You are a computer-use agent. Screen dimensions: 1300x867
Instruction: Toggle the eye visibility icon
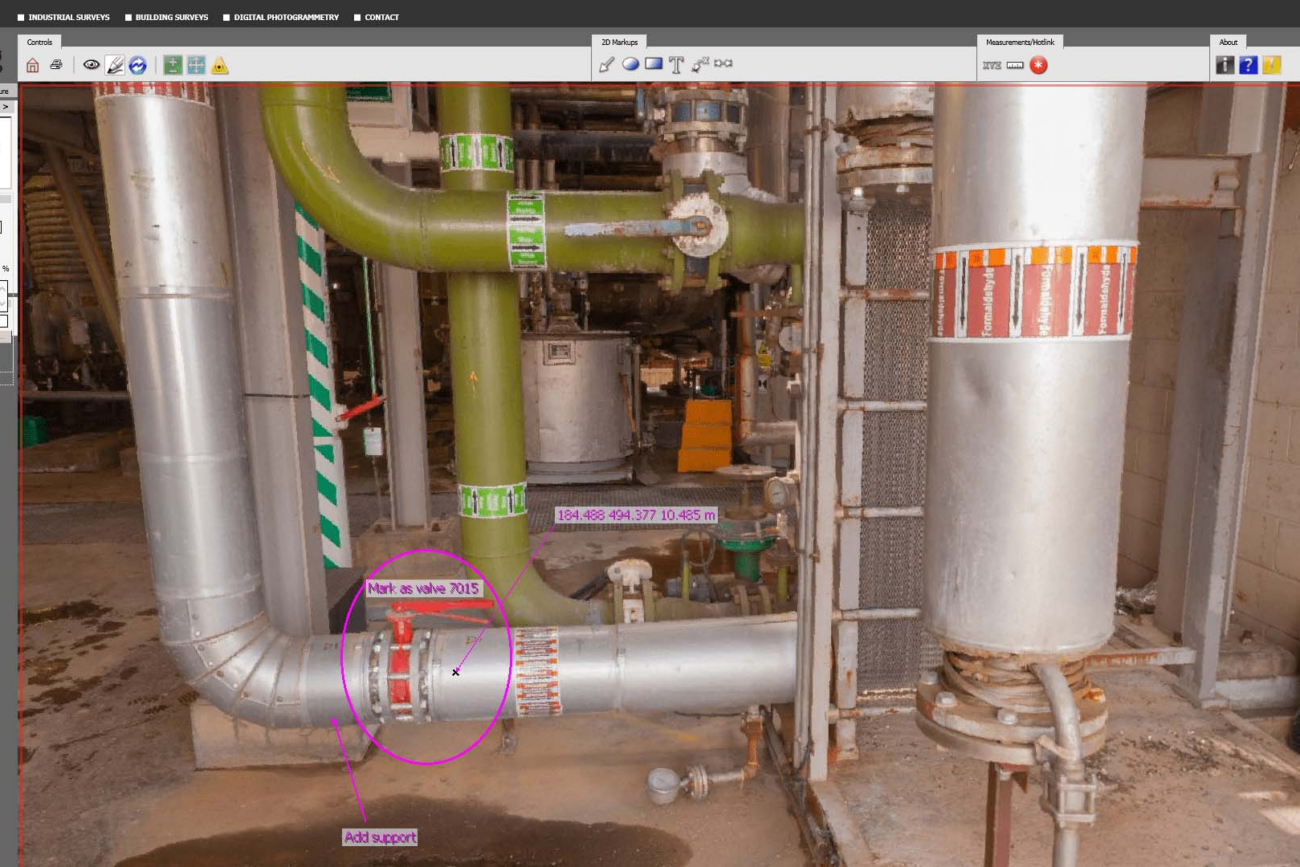coord(91,65)
